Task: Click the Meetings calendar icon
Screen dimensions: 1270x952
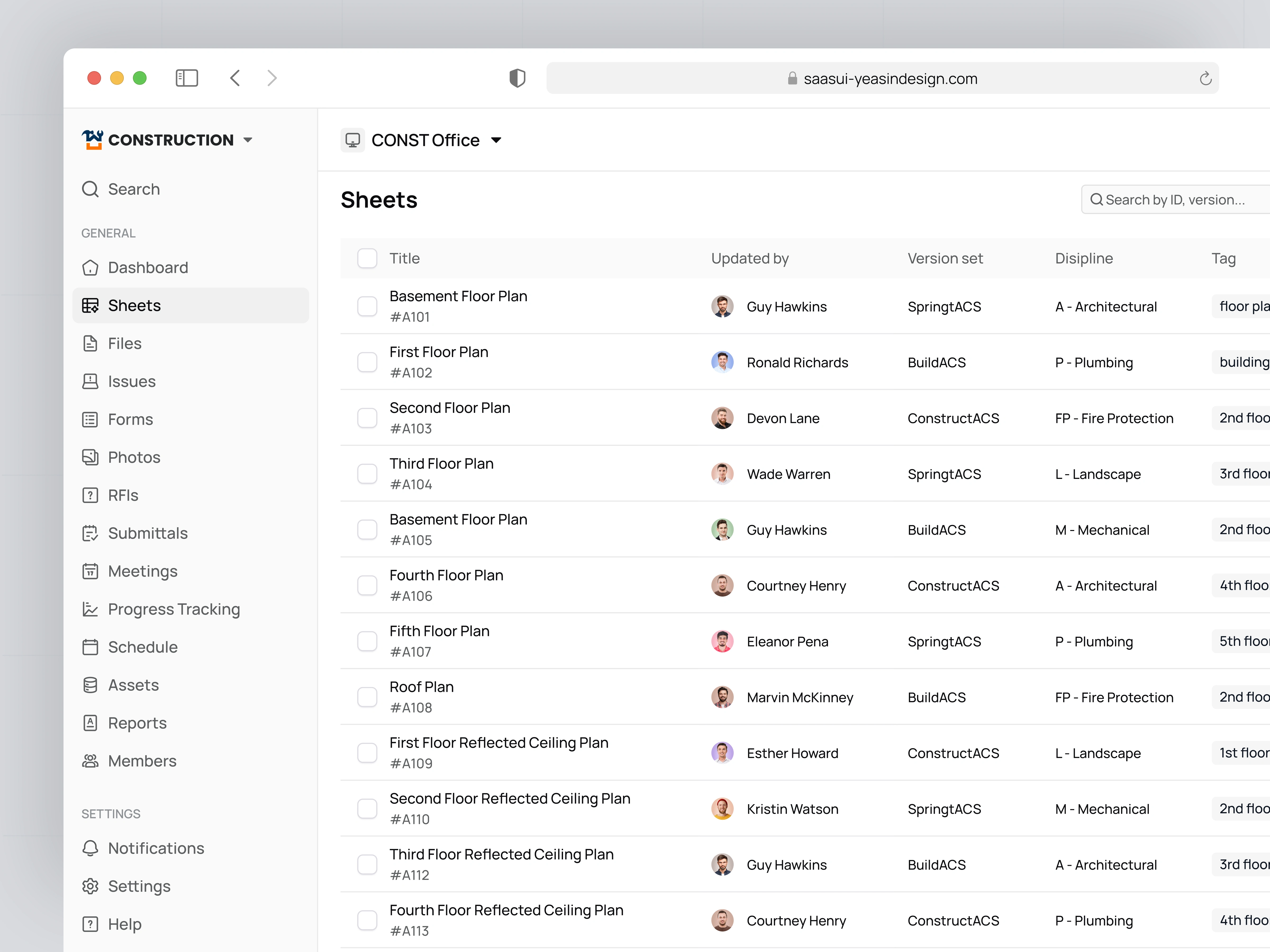Action: [90, 571]
